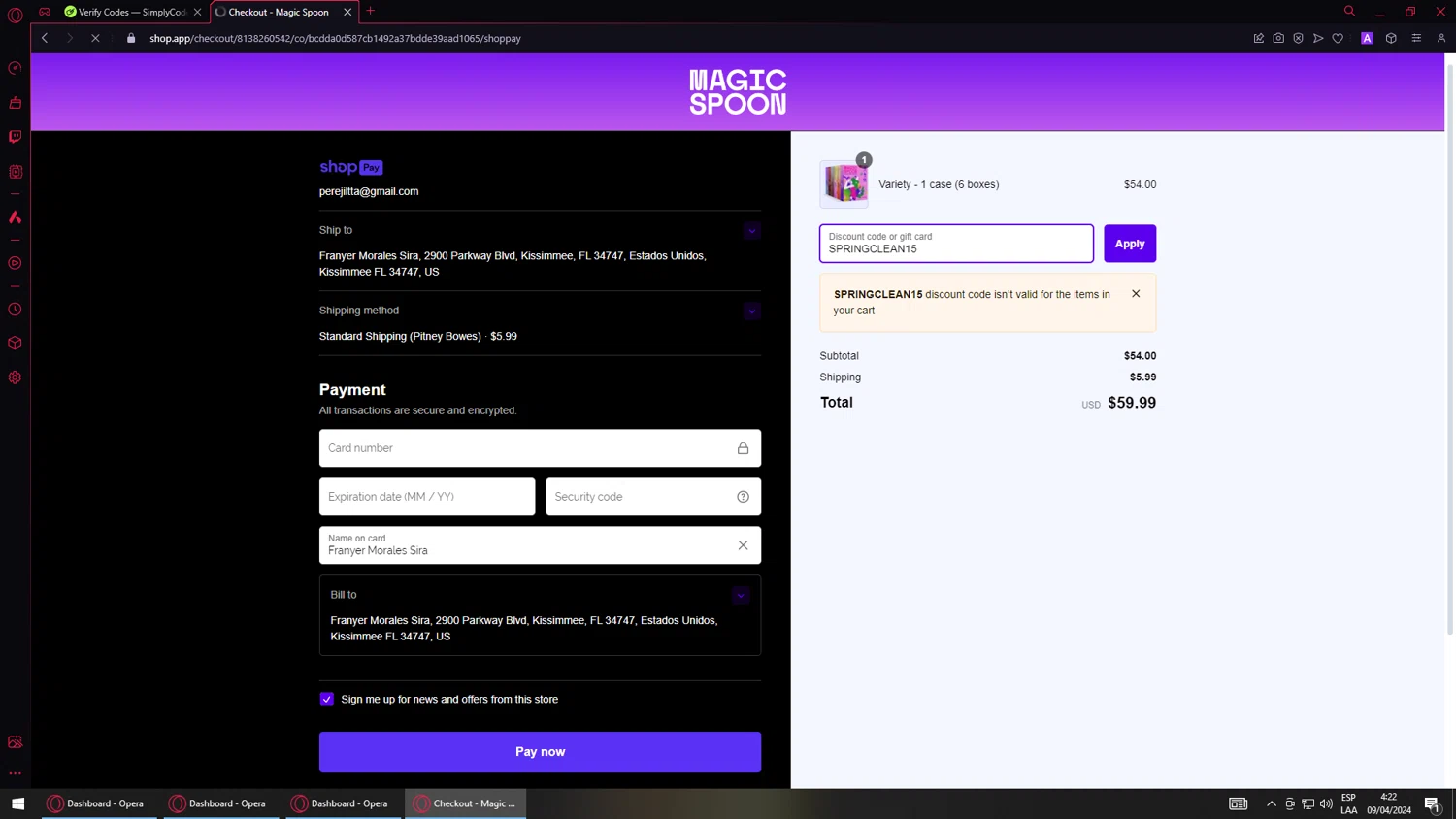Open Settings gear in sidebar
Viewport: 1456px width, 819px height.
pos(15,377)
